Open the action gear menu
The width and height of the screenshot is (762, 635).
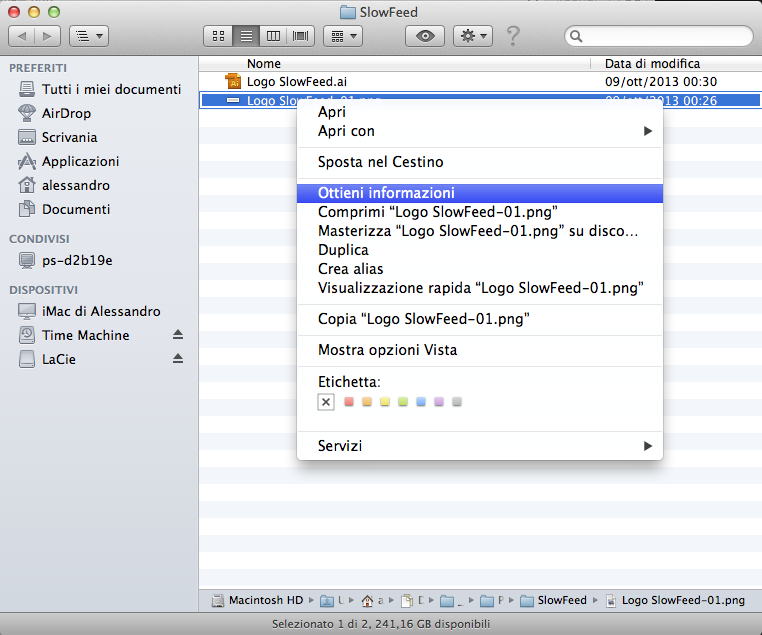coord(473,36)
